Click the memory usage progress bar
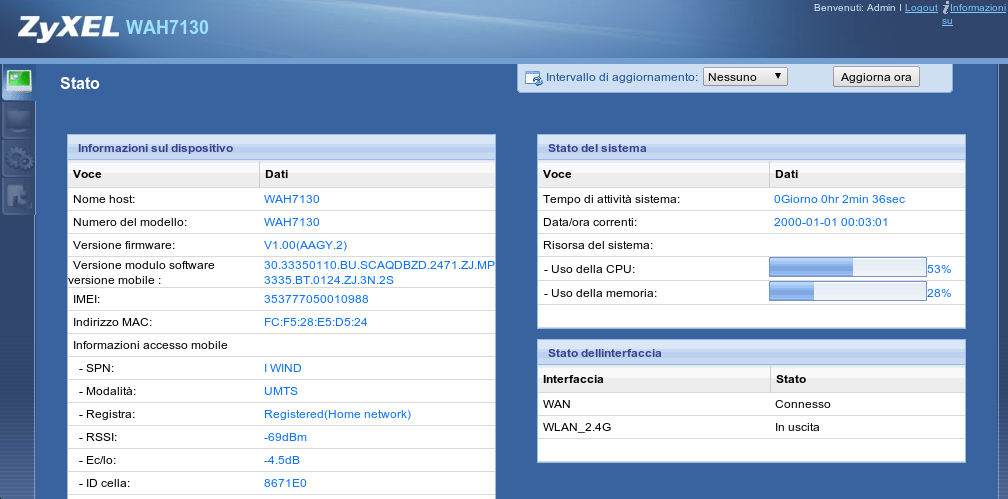 (847, 291)
